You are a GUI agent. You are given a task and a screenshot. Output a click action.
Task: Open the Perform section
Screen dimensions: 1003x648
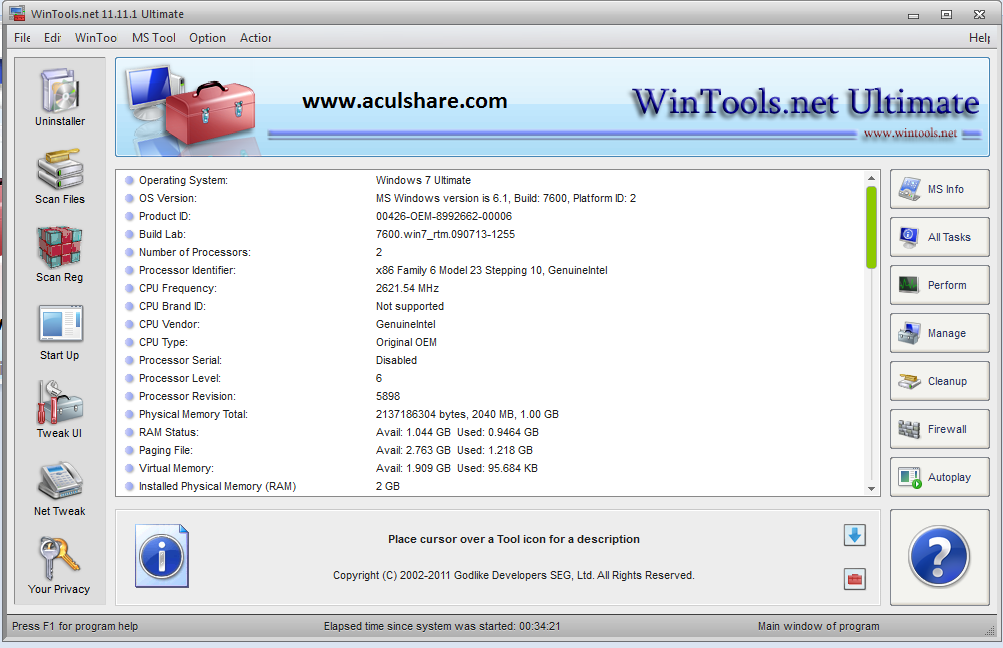pyautogui.click(x=938, y=285)
